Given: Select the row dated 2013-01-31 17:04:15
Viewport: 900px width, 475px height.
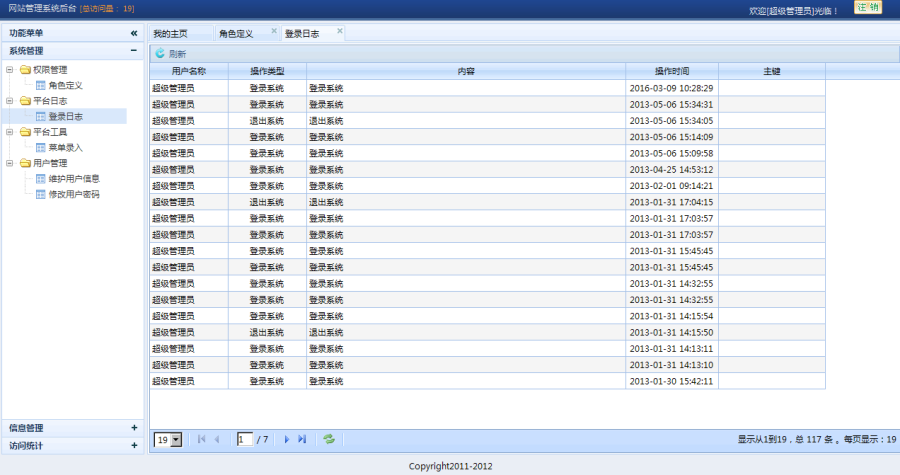Looking at the screenshot, I should click(487, 202).
